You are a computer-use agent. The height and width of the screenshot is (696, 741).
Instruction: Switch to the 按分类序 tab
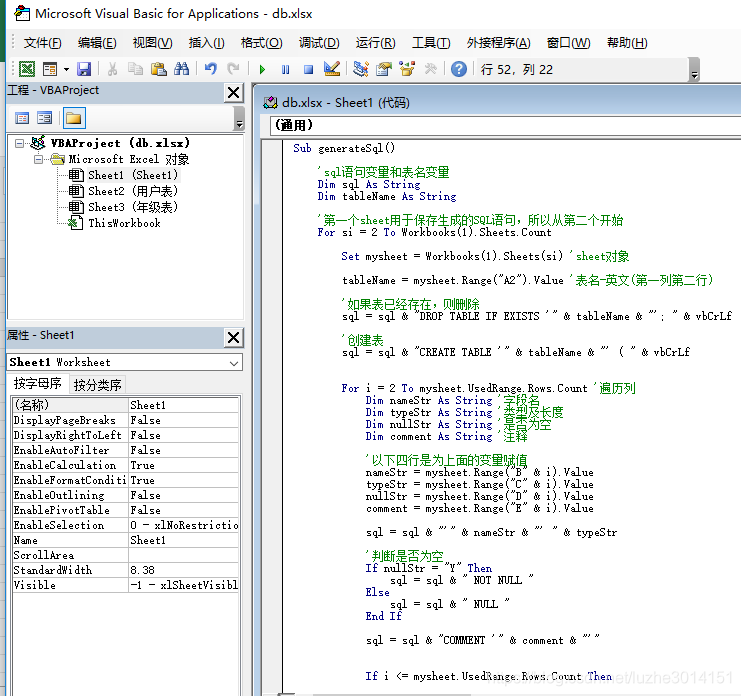(98, 385)
